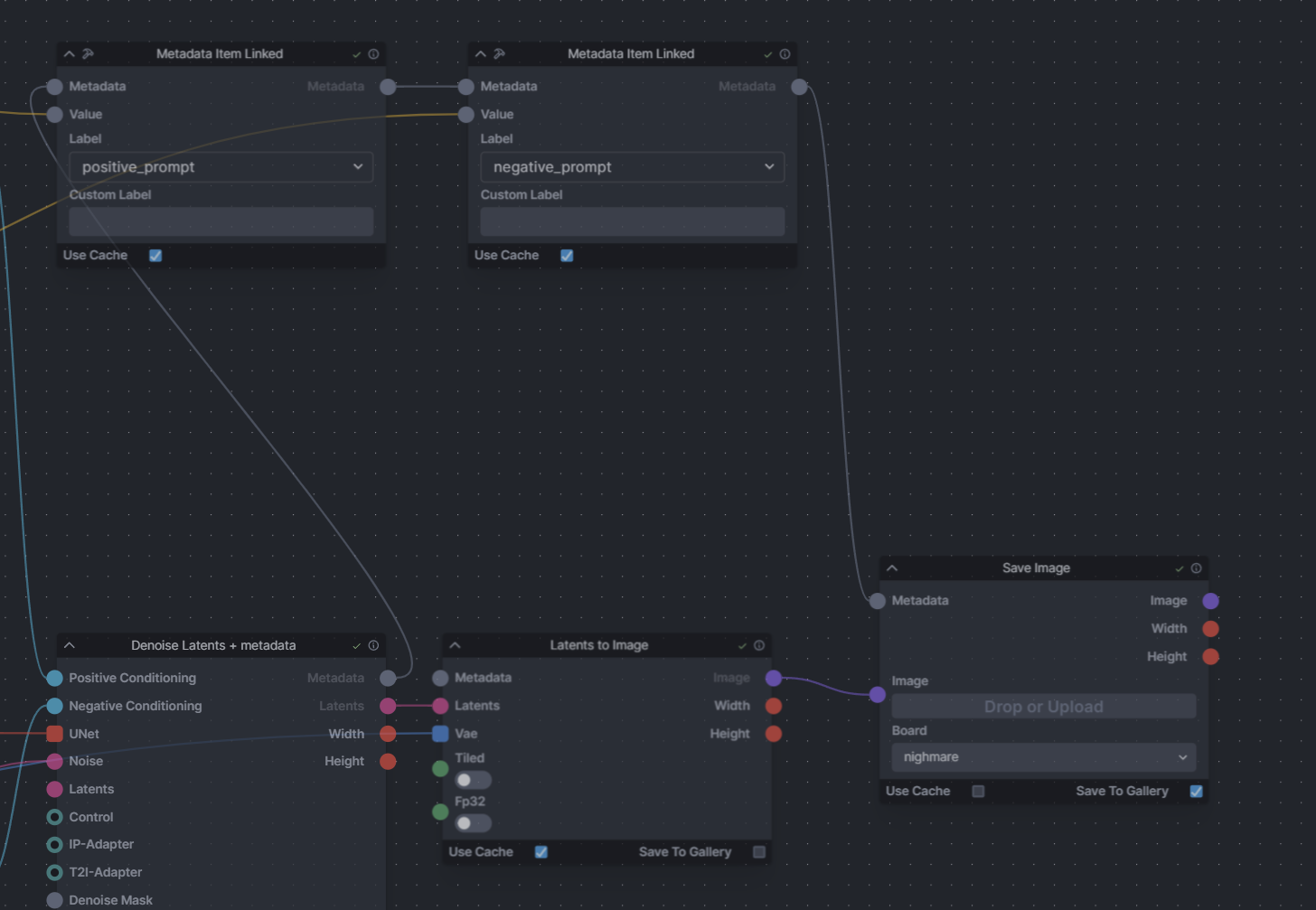
Task: Toggle Use Cache on the Latents to Image node
Action: coord(541,852)
